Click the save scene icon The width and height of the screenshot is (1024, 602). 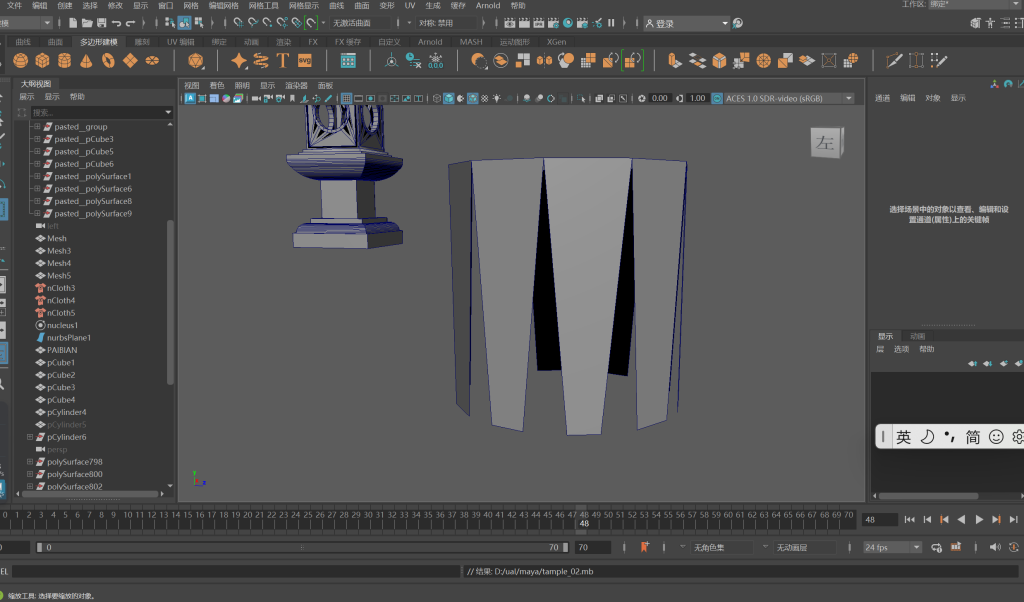[x=101, y=22]
